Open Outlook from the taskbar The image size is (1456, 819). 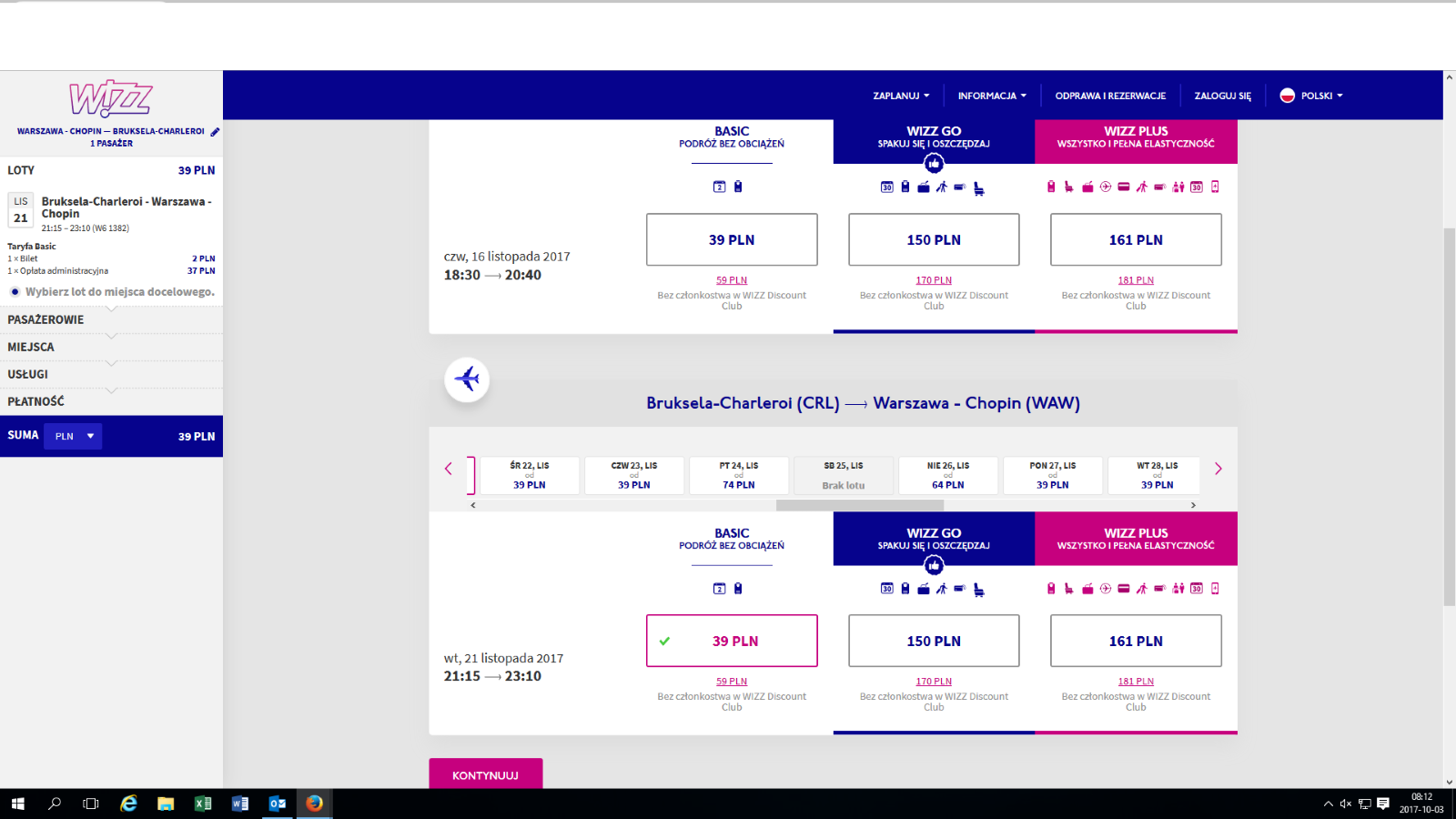pos(278,804)
